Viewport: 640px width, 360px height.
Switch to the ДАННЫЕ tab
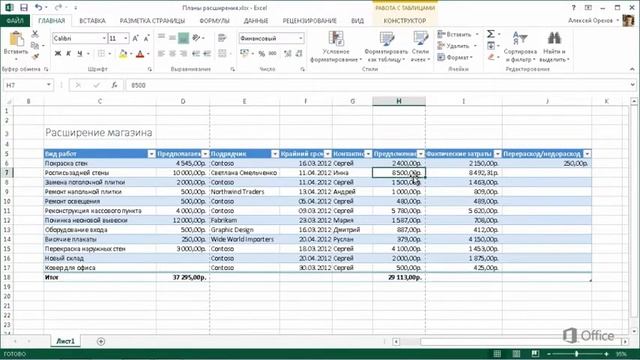tap(256, 20)
